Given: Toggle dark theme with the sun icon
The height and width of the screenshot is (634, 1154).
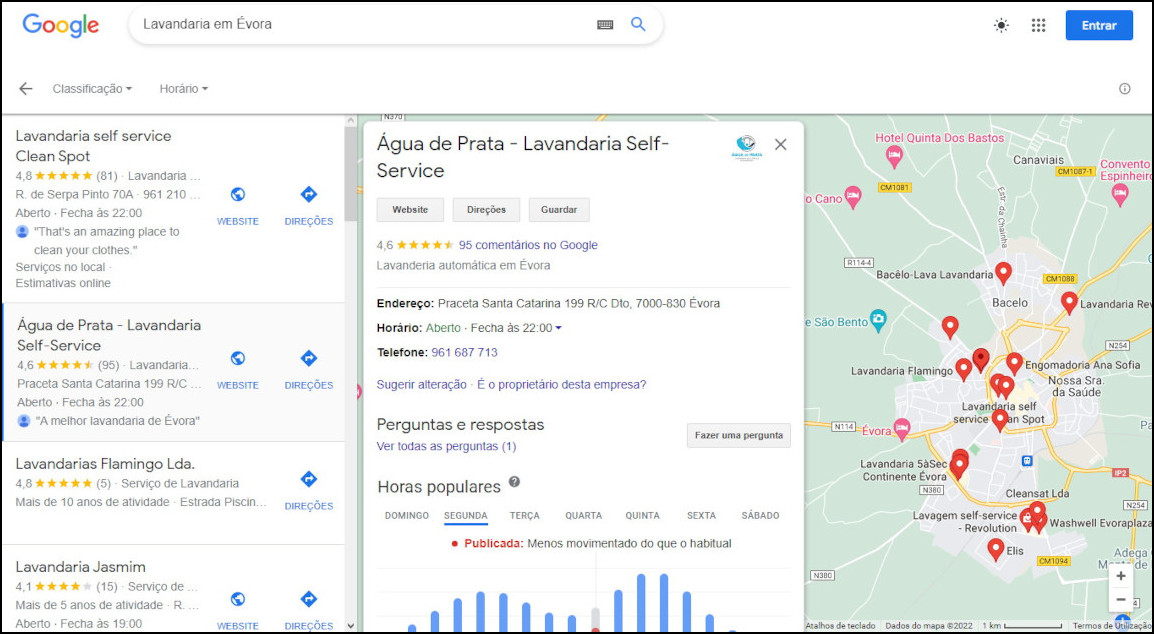Looking at the screenshot, I should pyautogui.click(x=1001, y=25).
